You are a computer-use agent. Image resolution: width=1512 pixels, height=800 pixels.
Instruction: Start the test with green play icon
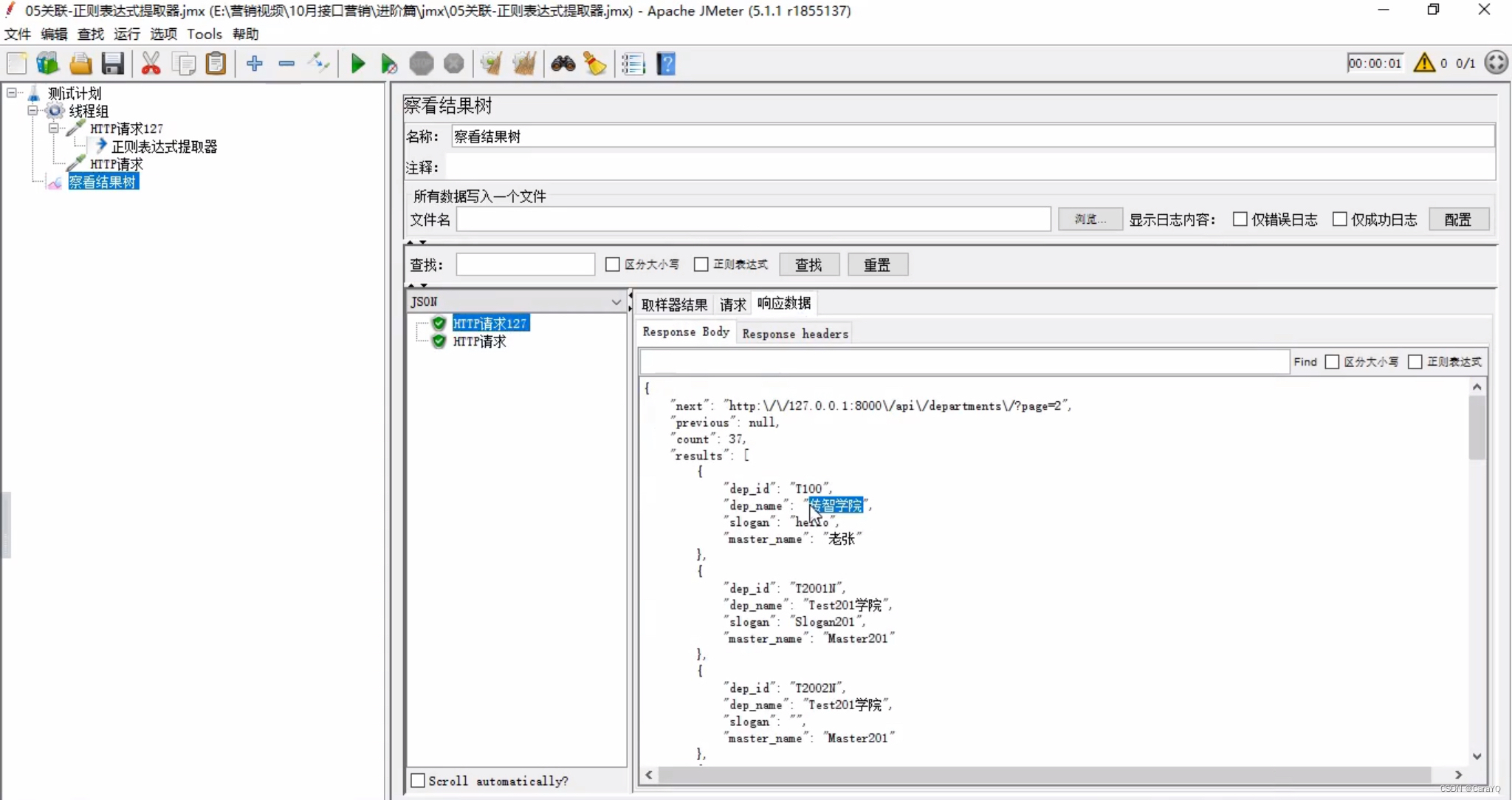pos(358,64)
